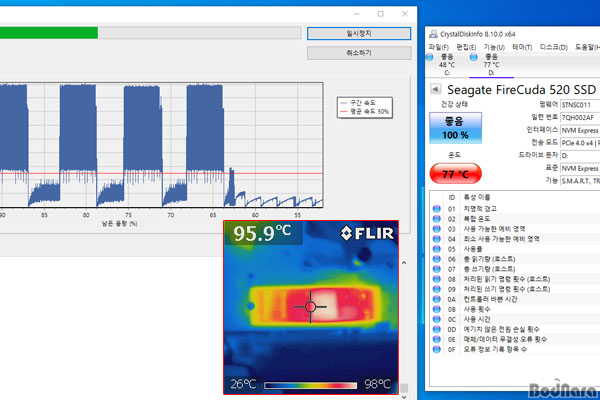Screen dimensions: 600x400
Task: Click the serial number field 7QH002AF
Action: 580,117
